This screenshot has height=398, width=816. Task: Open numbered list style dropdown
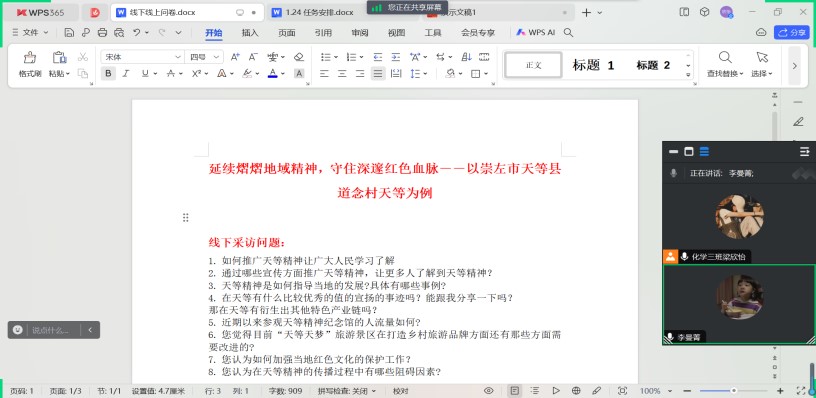coord(361,57)
